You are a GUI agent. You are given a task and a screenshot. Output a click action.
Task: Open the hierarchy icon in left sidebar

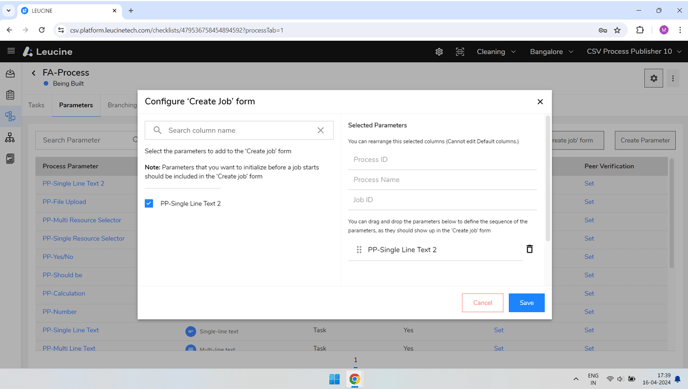click(10, 138)
